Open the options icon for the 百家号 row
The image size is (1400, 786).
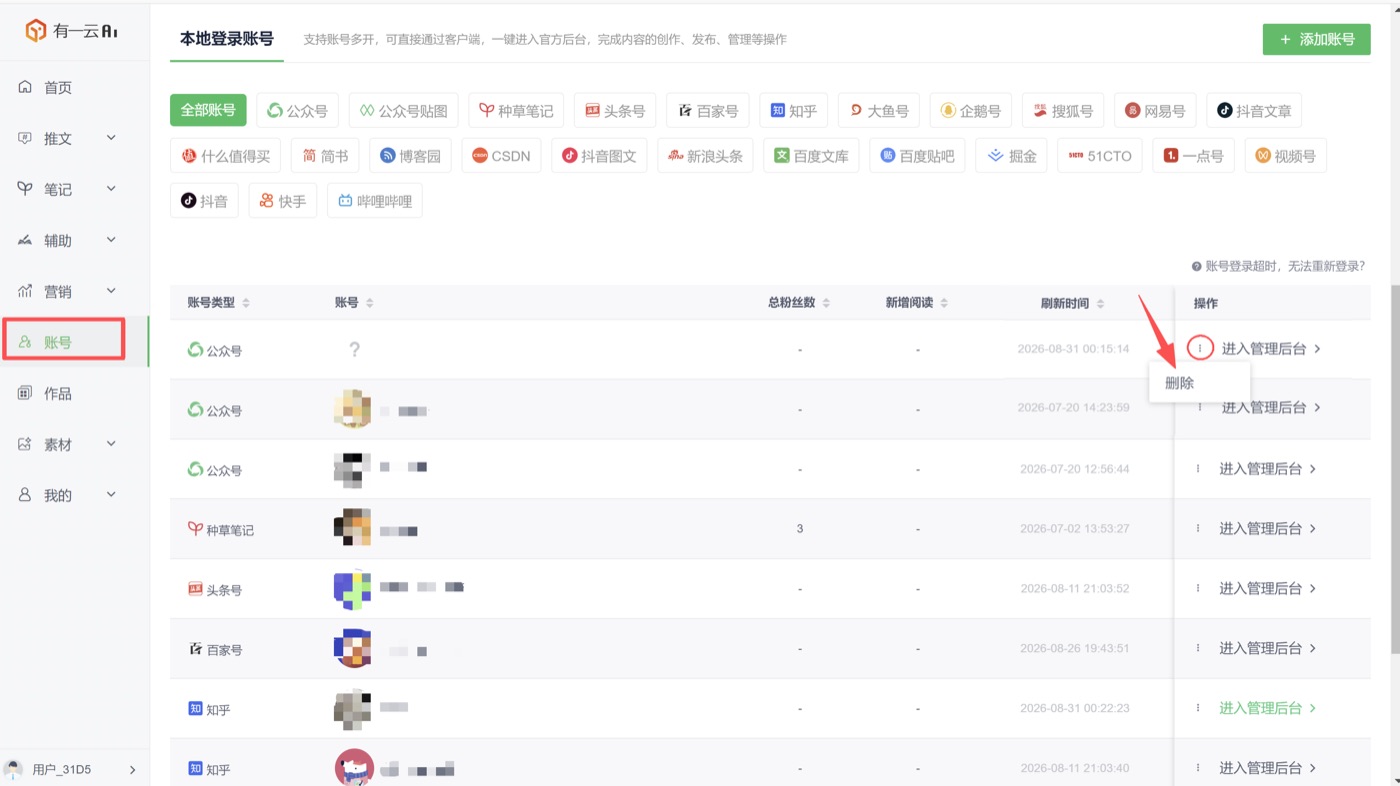pos(1198,648)
